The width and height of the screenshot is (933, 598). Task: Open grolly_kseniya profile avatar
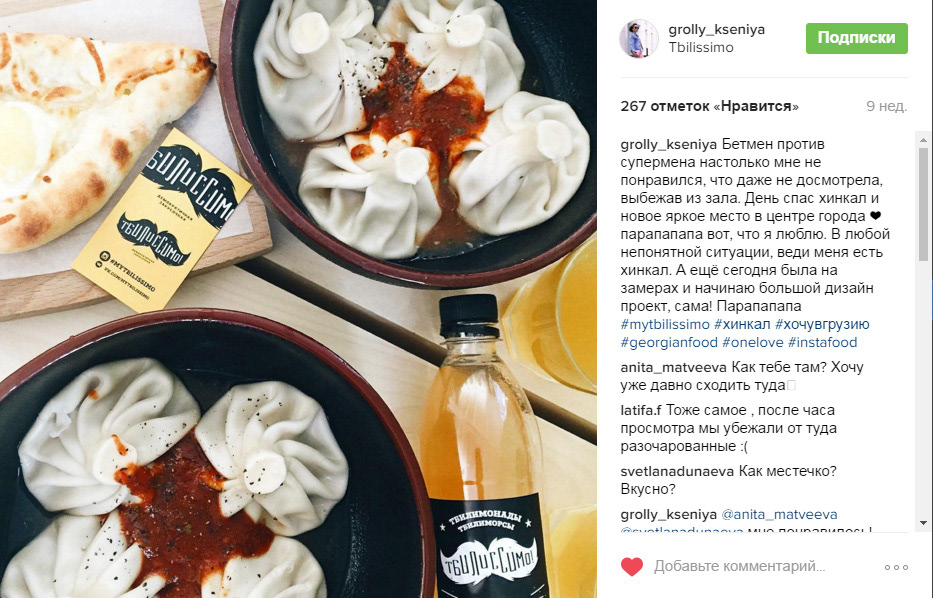coord(639,39)
